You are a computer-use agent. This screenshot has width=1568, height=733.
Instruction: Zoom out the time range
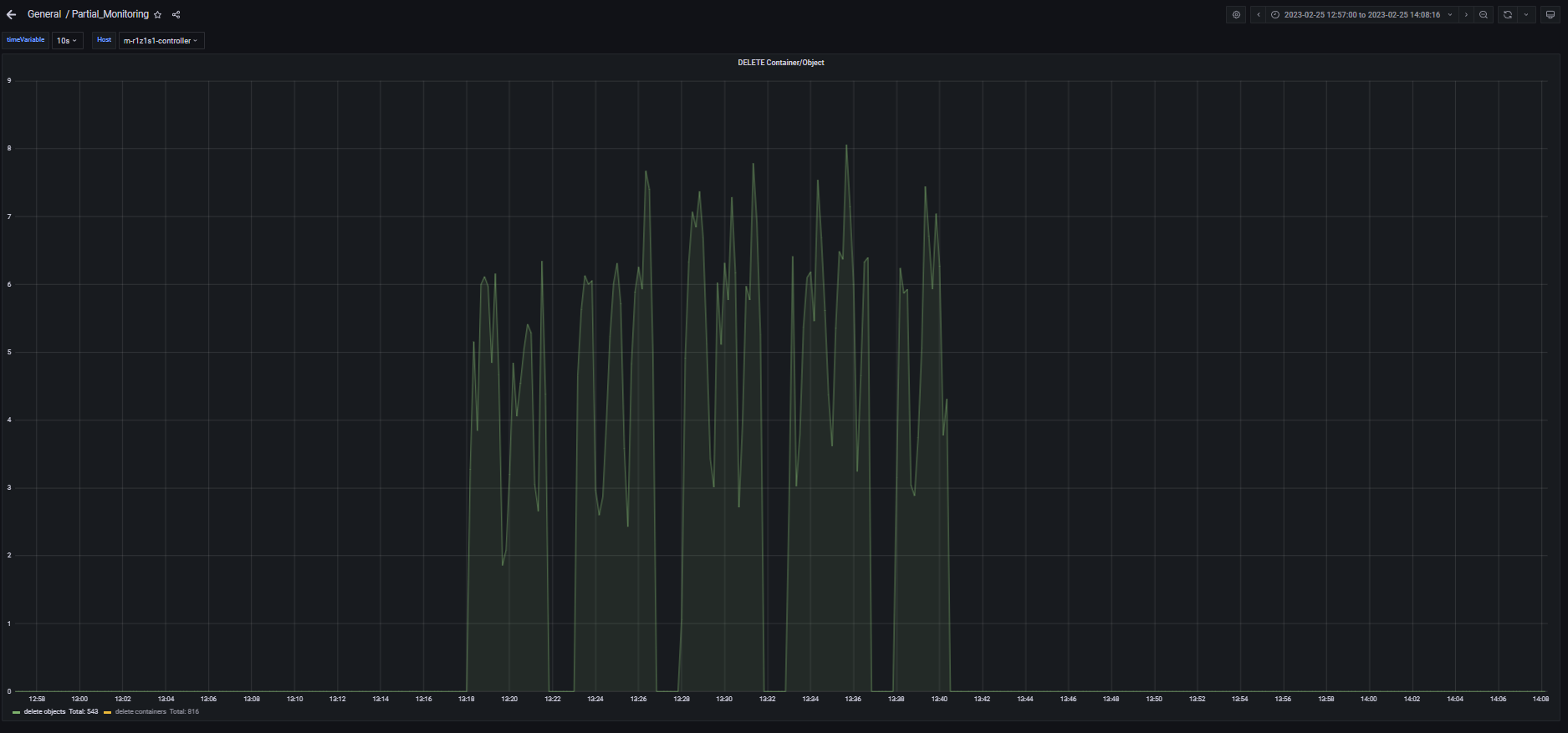click(1484, 15)
